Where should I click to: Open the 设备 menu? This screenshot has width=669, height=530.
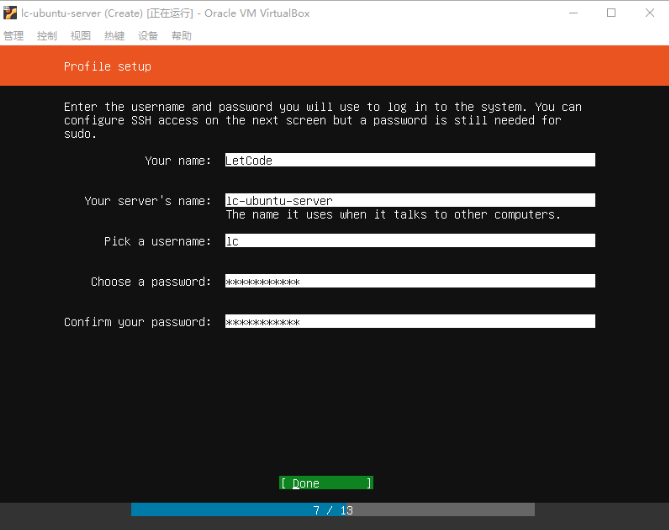click(x=148, y=36)
